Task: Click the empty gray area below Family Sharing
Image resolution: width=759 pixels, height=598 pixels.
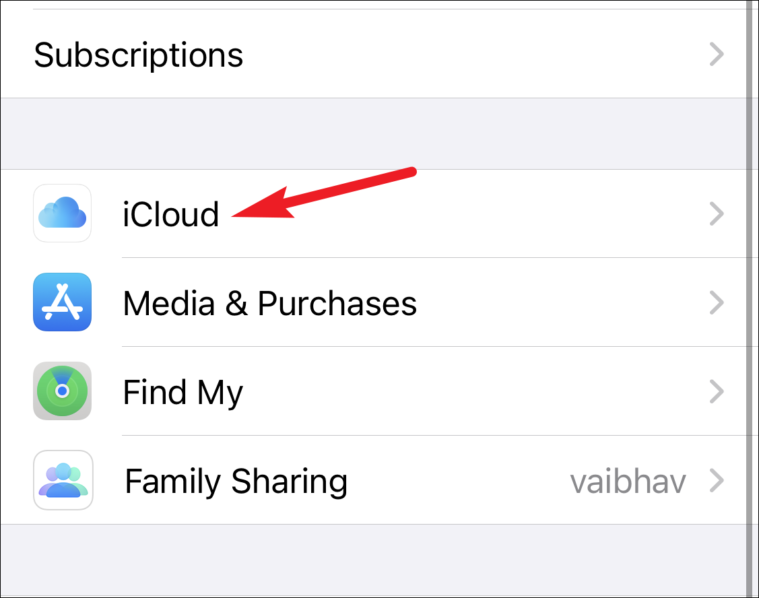Action: point(373,560)
